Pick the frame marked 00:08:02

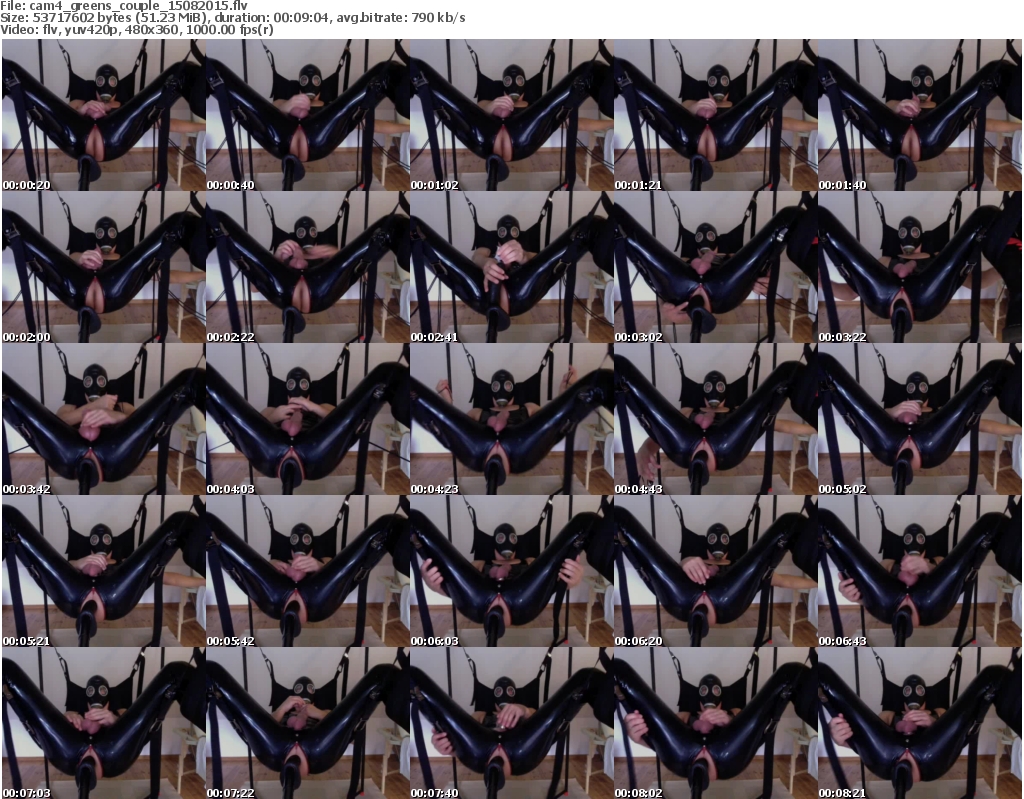click(716, 723)
